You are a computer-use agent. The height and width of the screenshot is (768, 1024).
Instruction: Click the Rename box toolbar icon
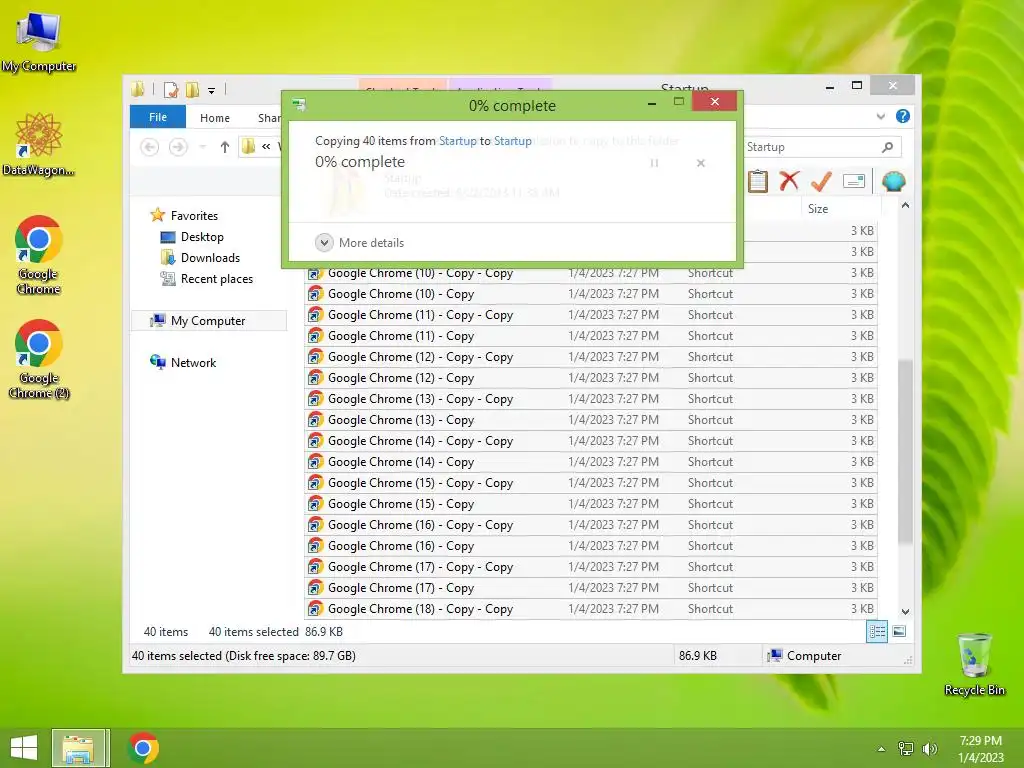coord(854,181)
